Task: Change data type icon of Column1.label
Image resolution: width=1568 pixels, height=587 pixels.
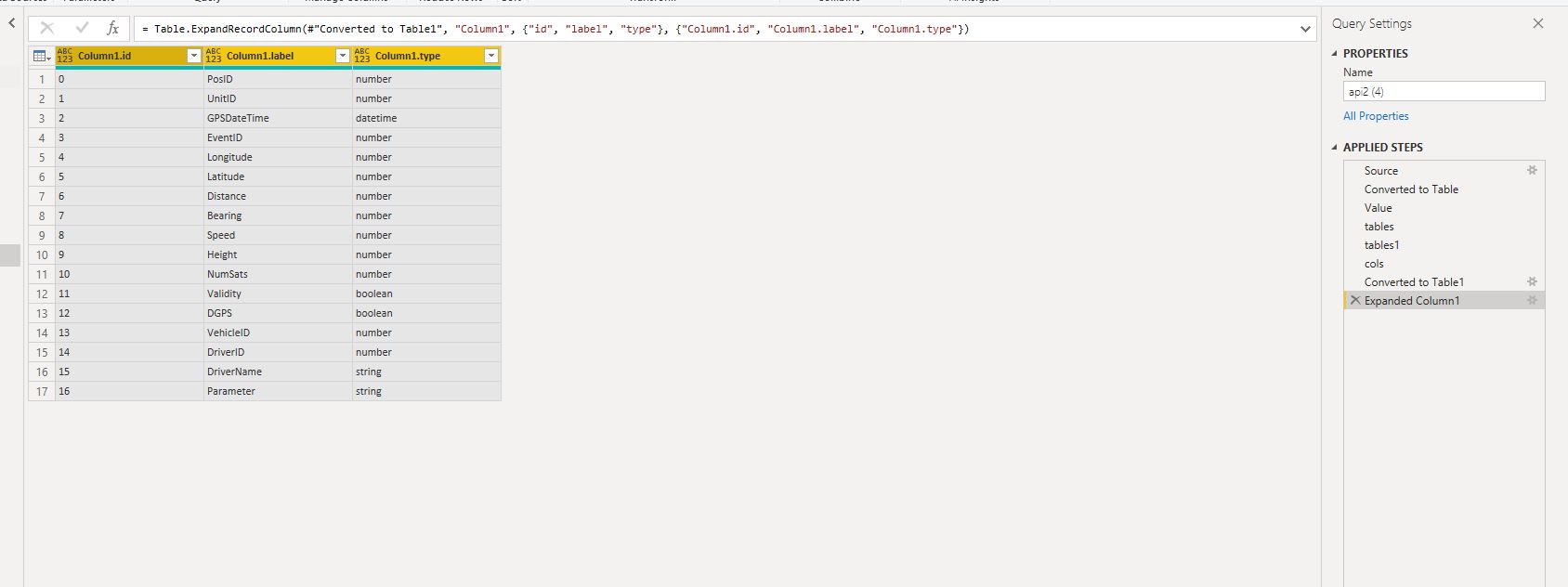Action: coord(214,56)
